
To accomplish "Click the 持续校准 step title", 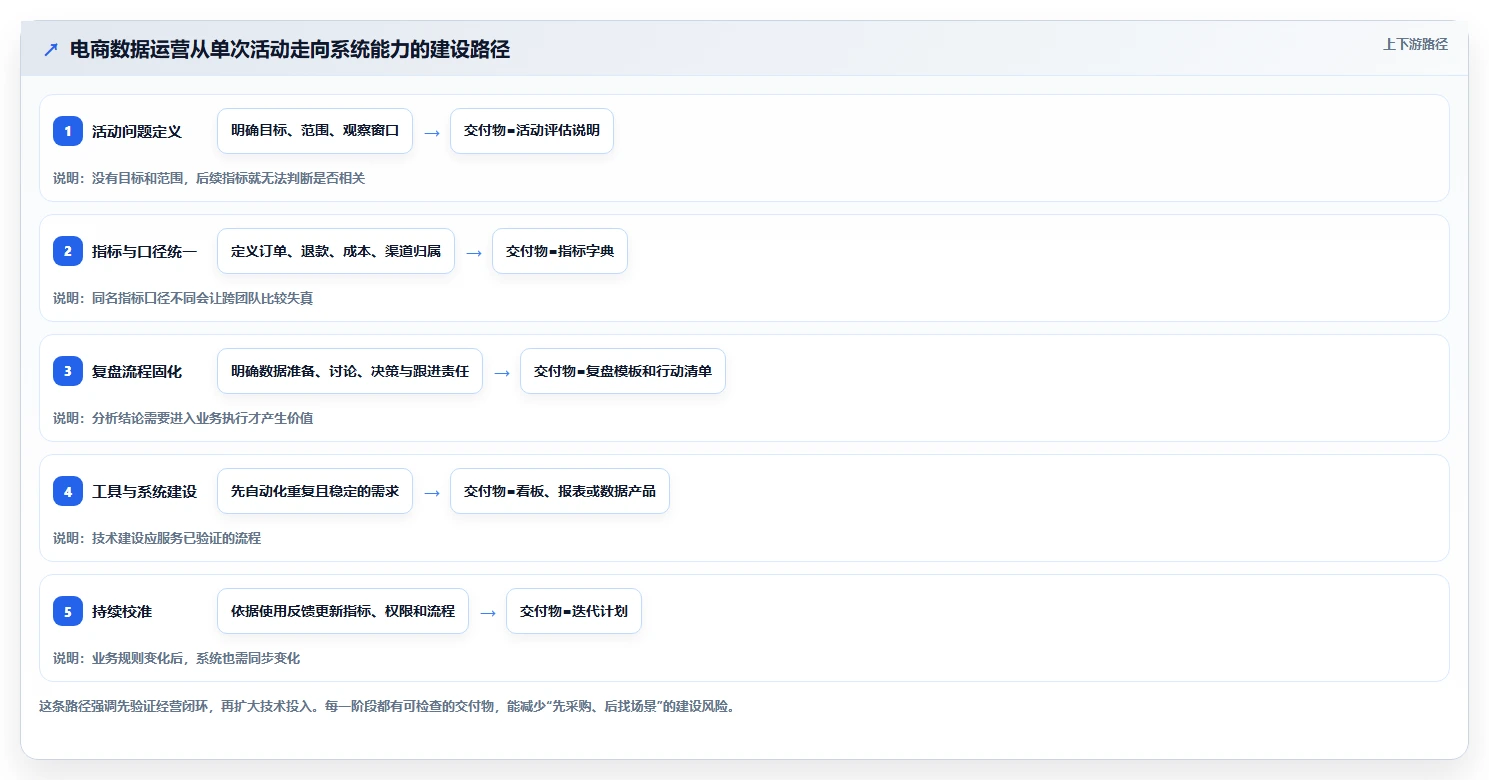I will [122, 611].
